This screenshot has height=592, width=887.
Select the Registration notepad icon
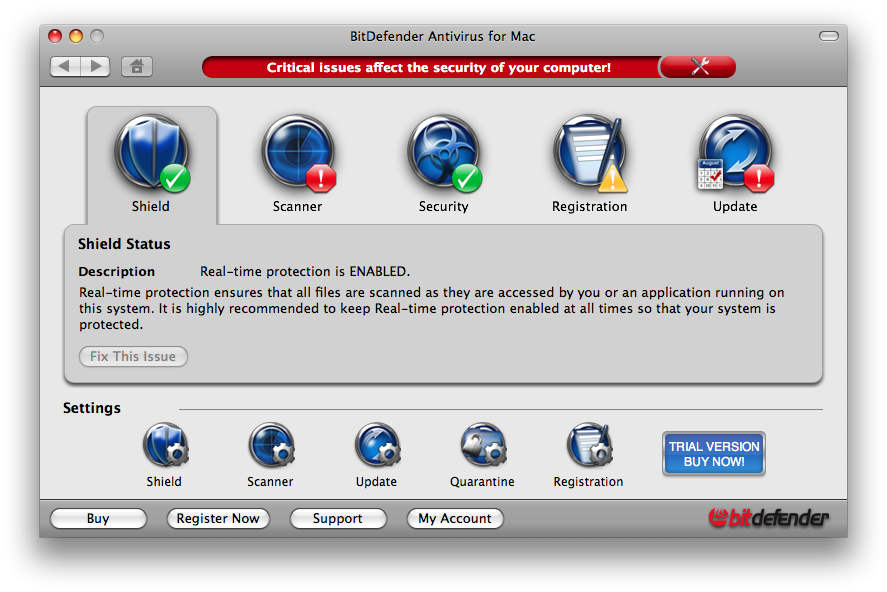[x=590, y=153]
